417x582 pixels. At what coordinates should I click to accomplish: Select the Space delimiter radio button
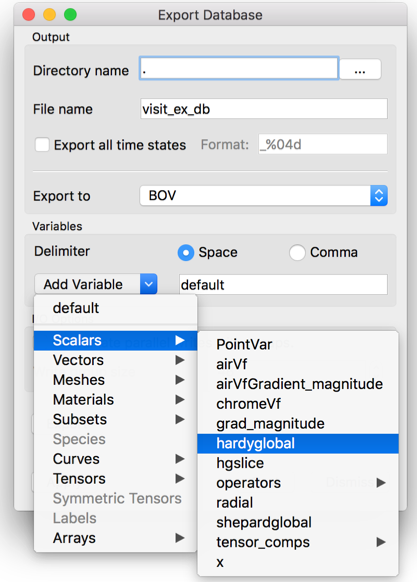tap(186, 253)
